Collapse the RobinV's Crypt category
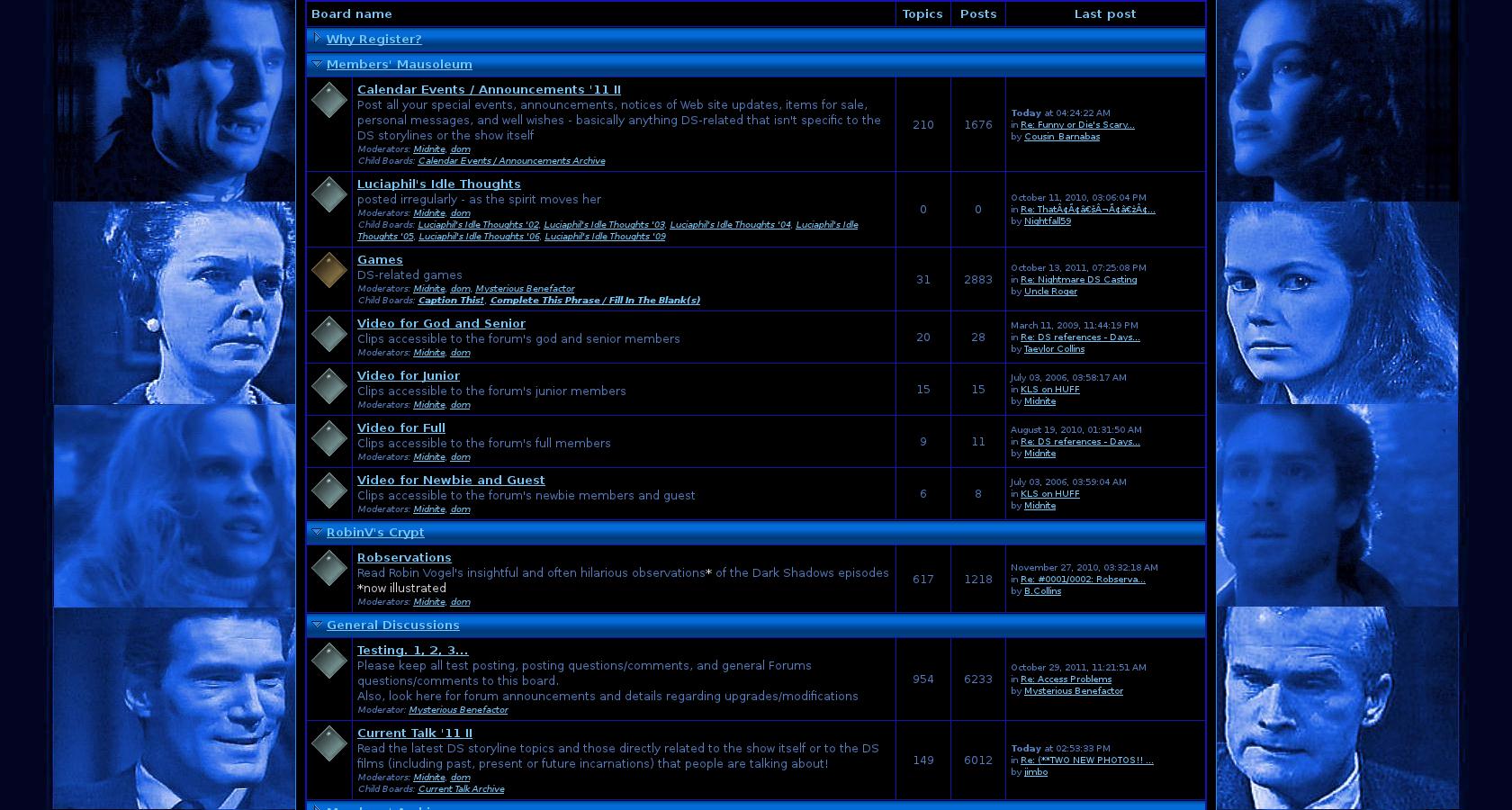 (317, 532)
